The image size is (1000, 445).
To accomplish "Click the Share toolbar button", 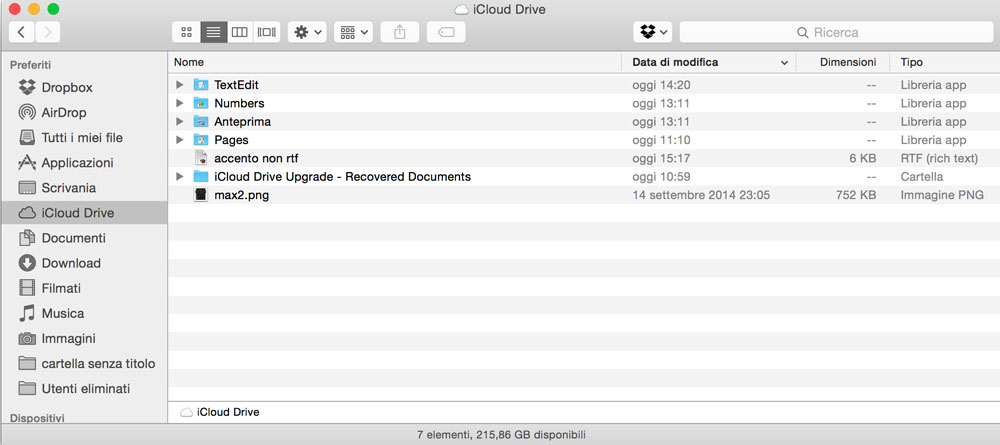I will tap(400, 32).
